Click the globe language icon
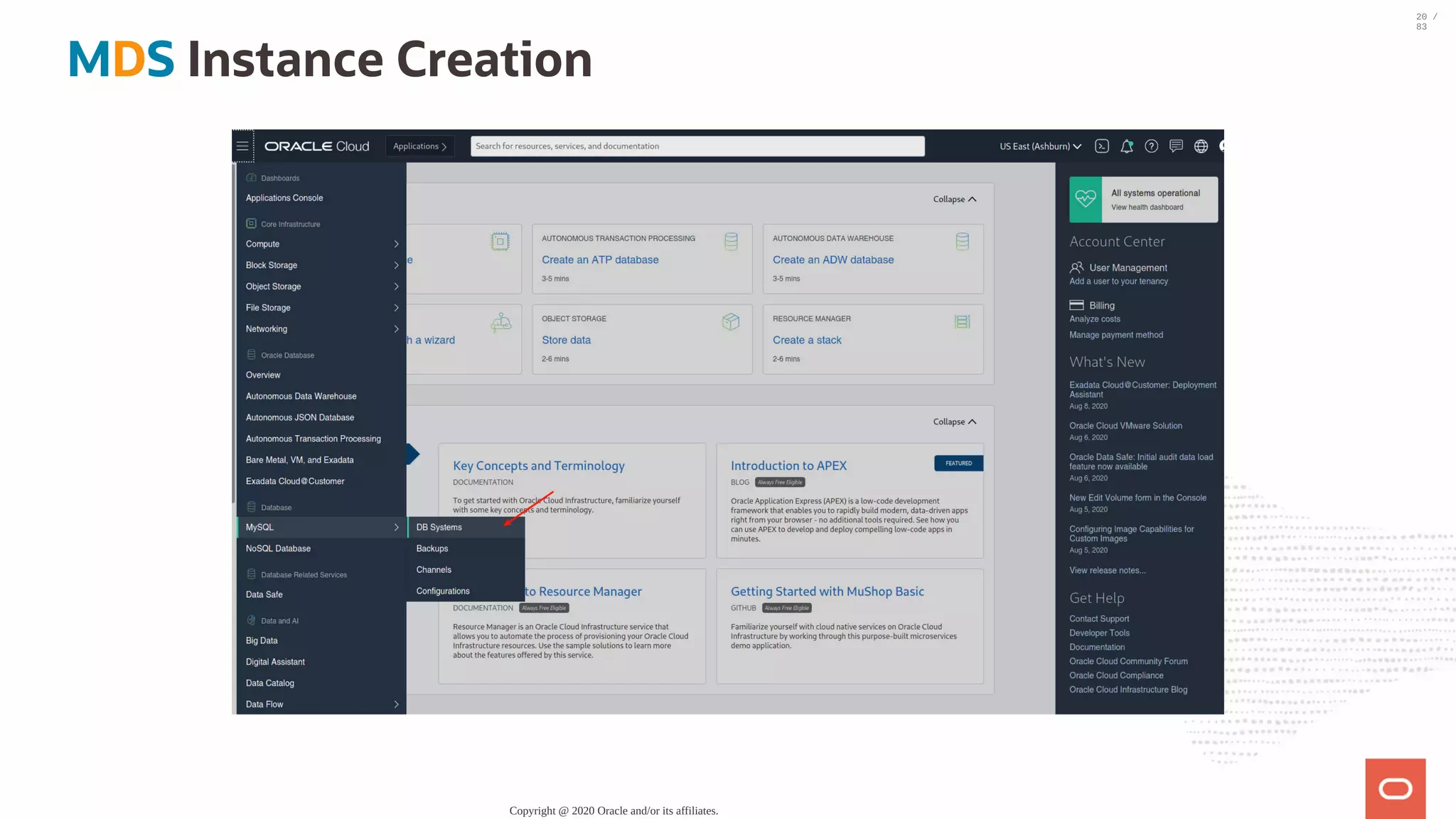This screenshot has height=819, width=1456. click(1201, 146)
